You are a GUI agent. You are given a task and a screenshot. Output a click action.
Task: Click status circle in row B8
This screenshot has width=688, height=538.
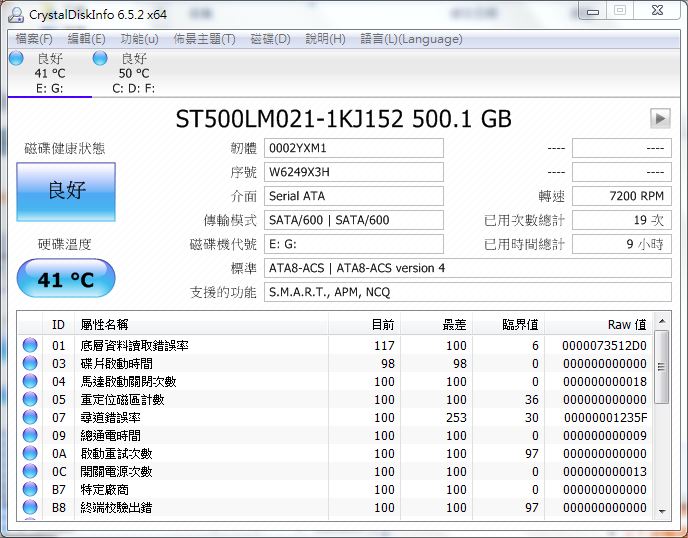pos(30,507)
